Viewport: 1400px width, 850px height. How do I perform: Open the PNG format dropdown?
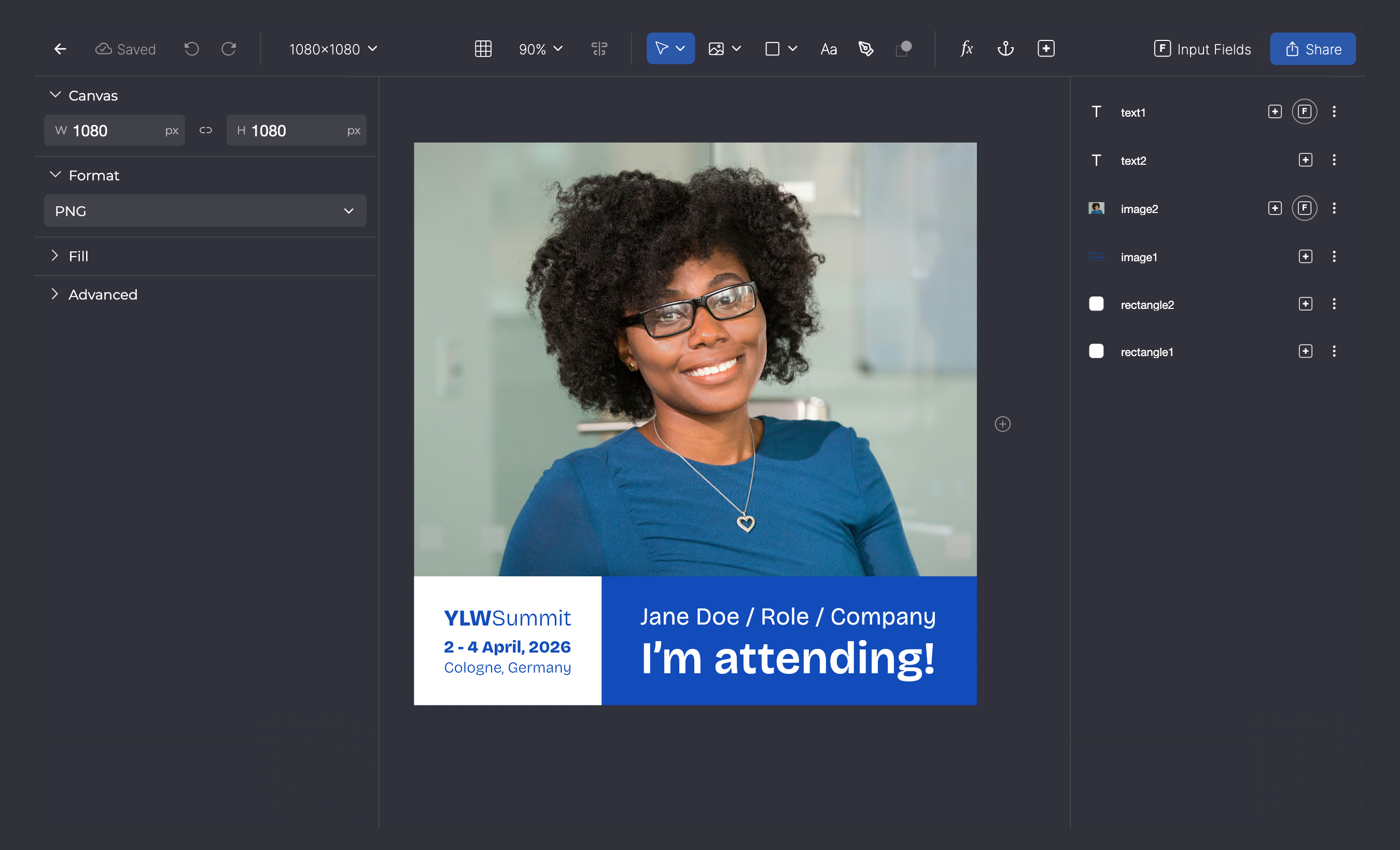coord(205,210)
